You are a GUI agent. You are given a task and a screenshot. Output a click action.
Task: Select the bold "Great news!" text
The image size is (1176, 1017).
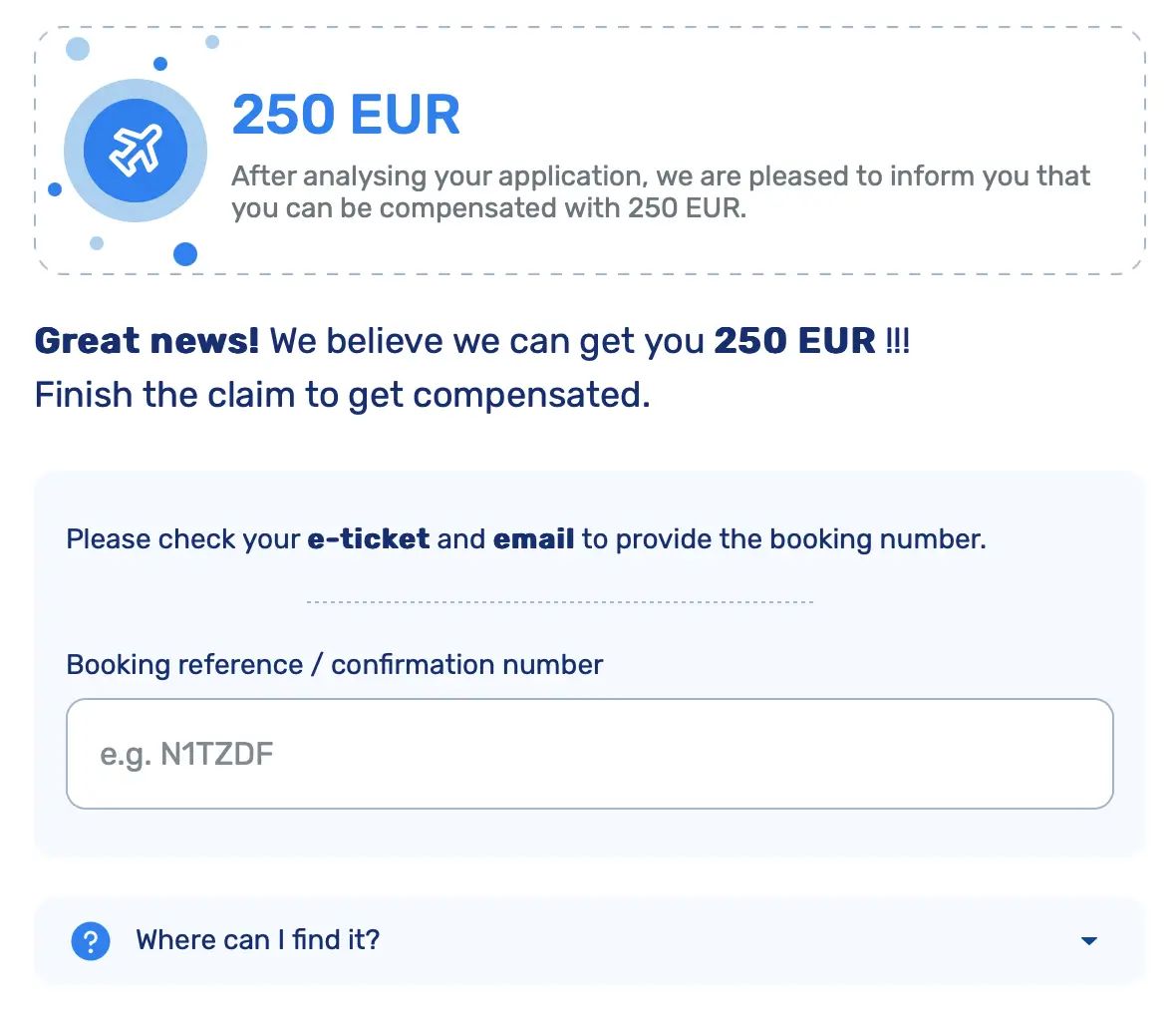147,341
